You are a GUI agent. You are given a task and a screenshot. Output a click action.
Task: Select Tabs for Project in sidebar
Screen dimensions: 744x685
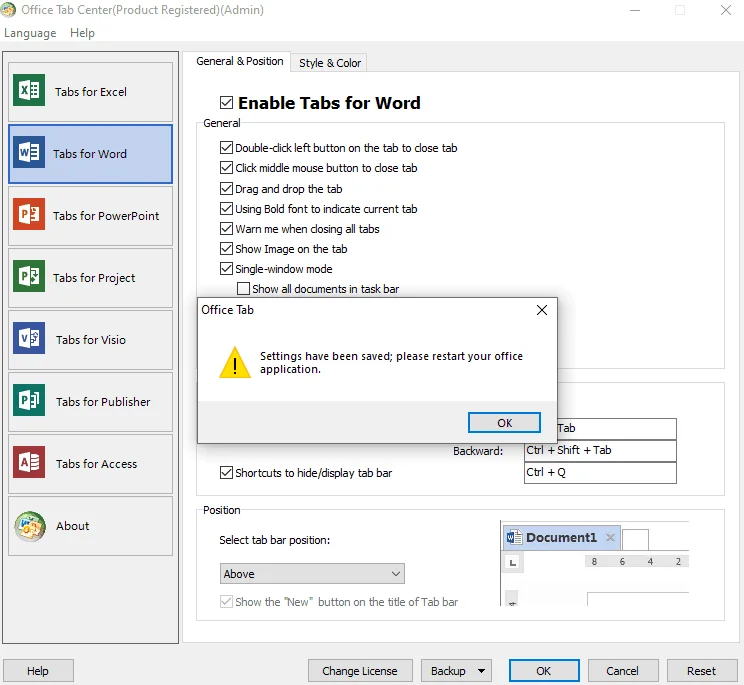coord(90,278)
